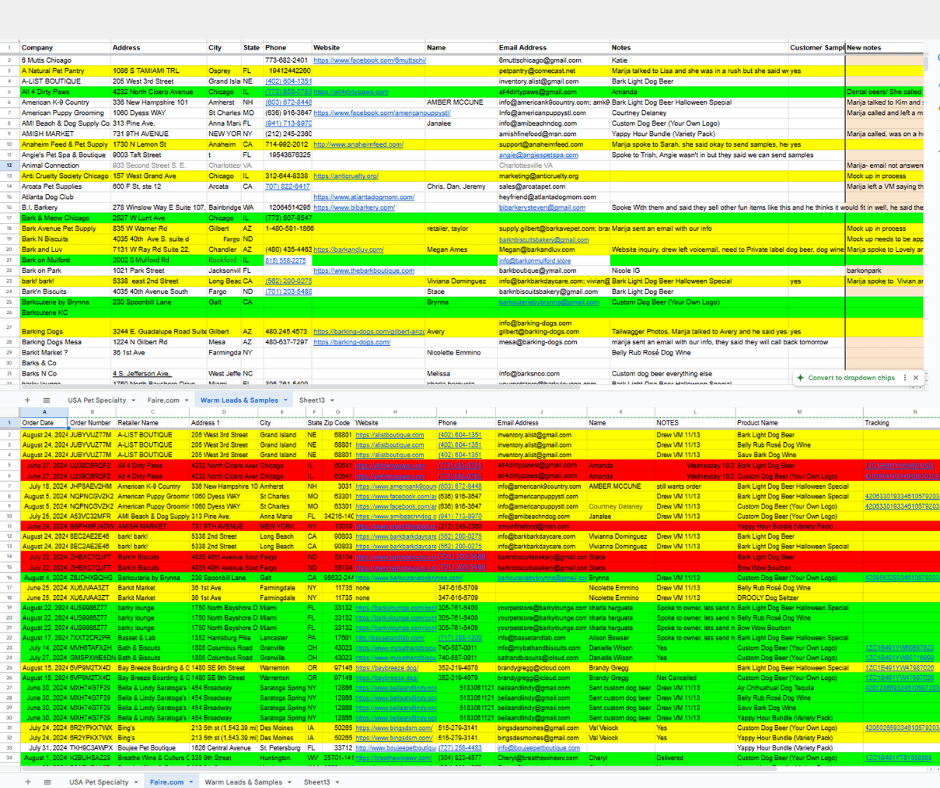
Task: Open USA Pet Specialty tab dropdown in lower spreadsheet
Action: tap(135, 782)
